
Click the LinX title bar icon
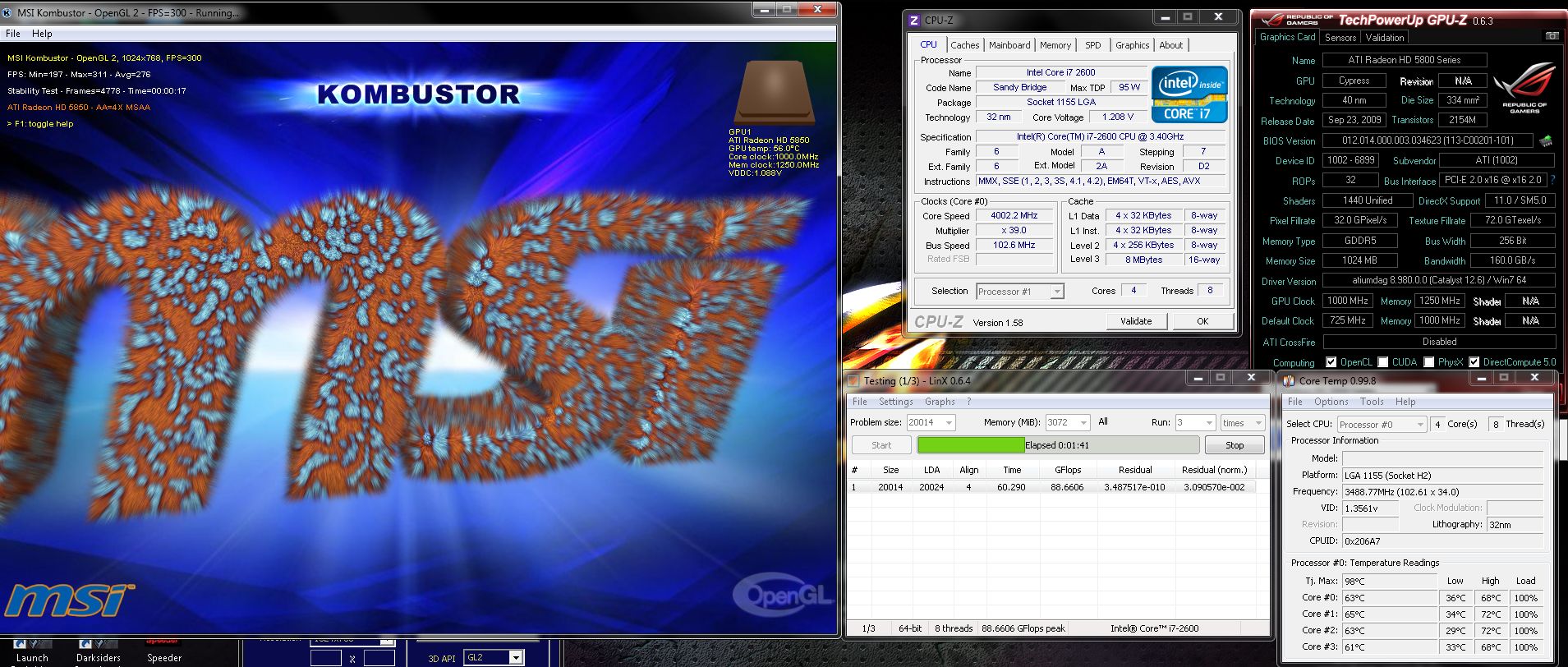click(x=853, y=380)
